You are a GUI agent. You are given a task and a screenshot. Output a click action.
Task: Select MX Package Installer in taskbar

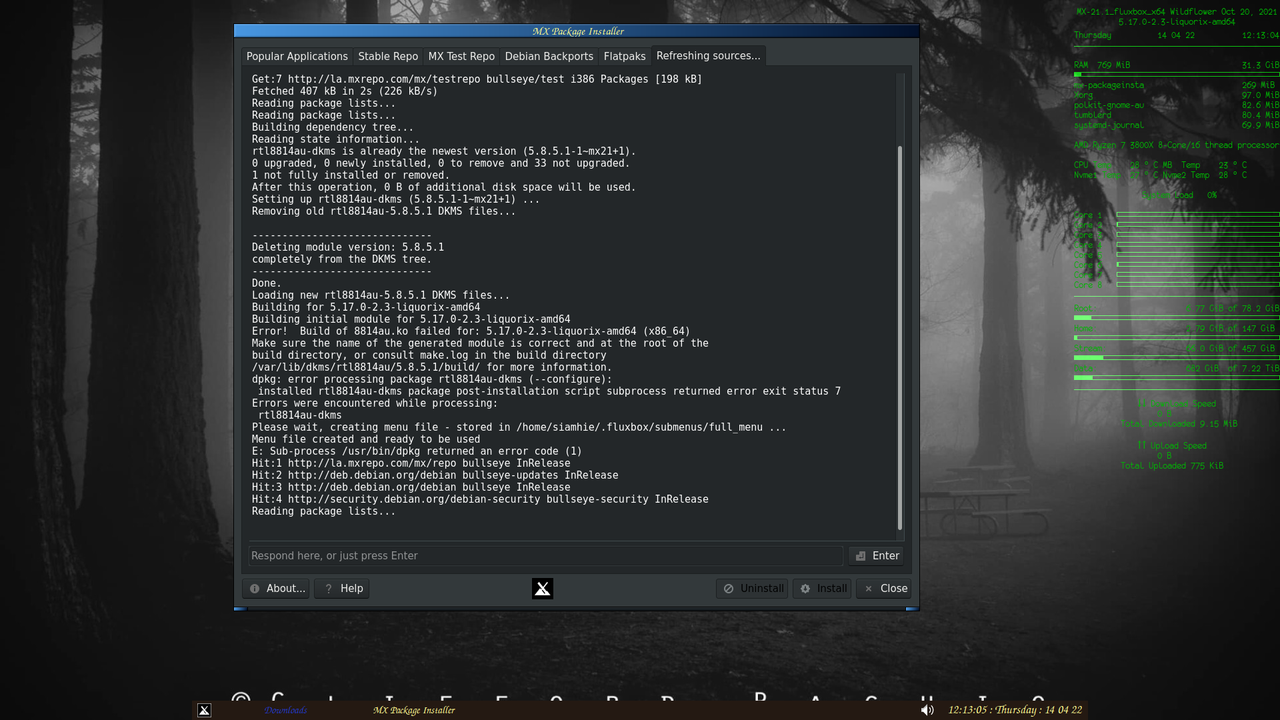(414, 710)
